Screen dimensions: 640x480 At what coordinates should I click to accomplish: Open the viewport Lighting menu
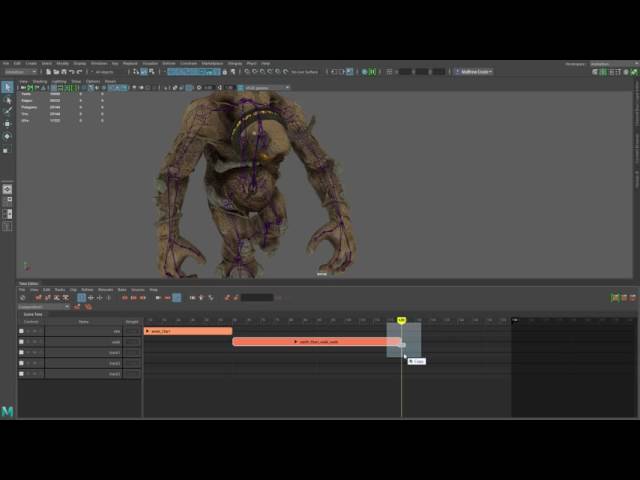coord(59,82)
